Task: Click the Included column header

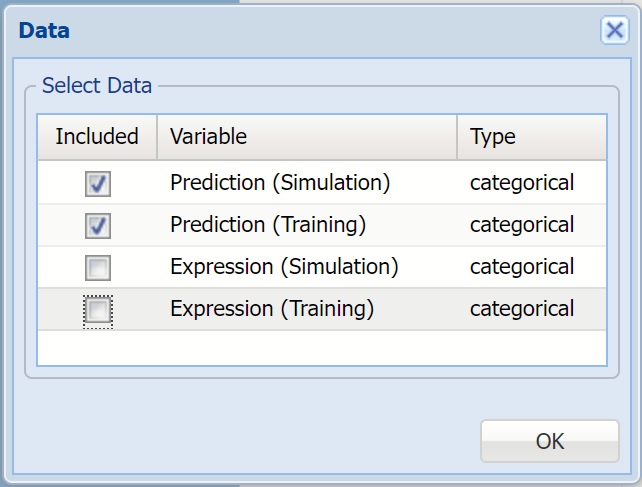Action: pyautogui.click(x=97, y=137)
